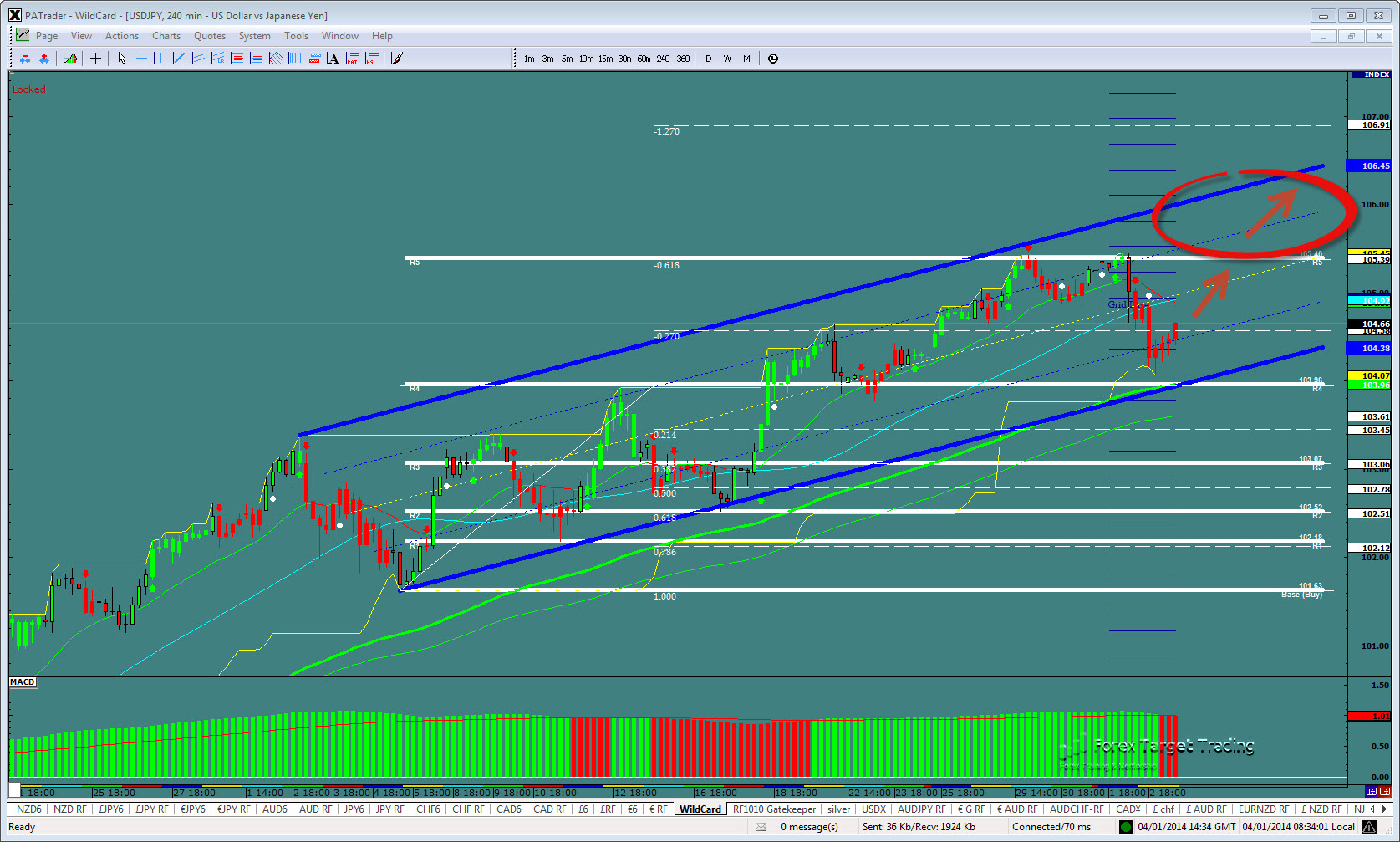Open the EURNZD RF tab
The image size is (1400, 842).
tap(1264, 809)
